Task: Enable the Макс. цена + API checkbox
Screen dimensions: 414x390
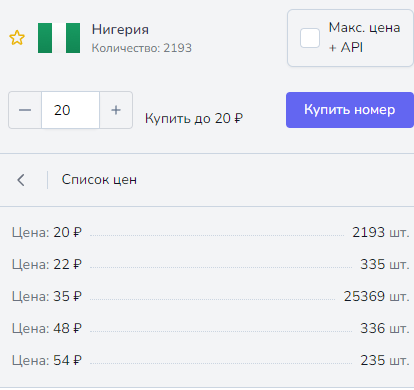Action: click(310, 38)
